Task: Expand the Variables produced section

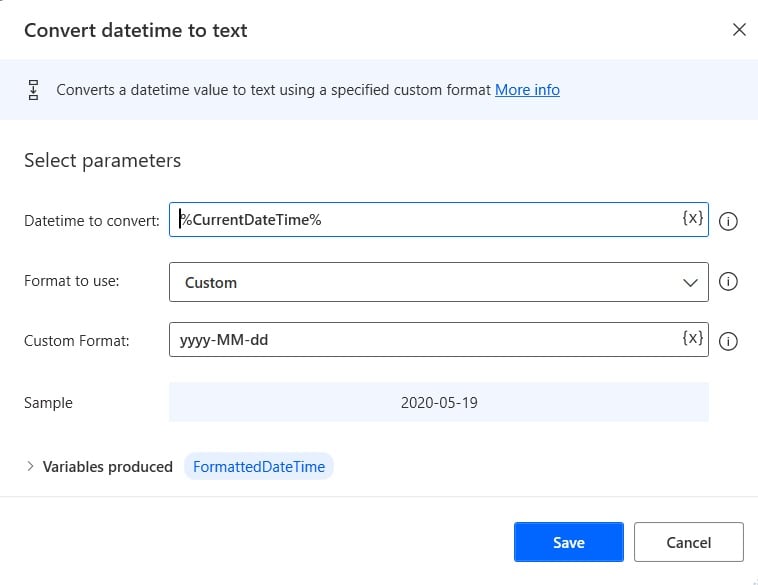Action: point(30,466)
